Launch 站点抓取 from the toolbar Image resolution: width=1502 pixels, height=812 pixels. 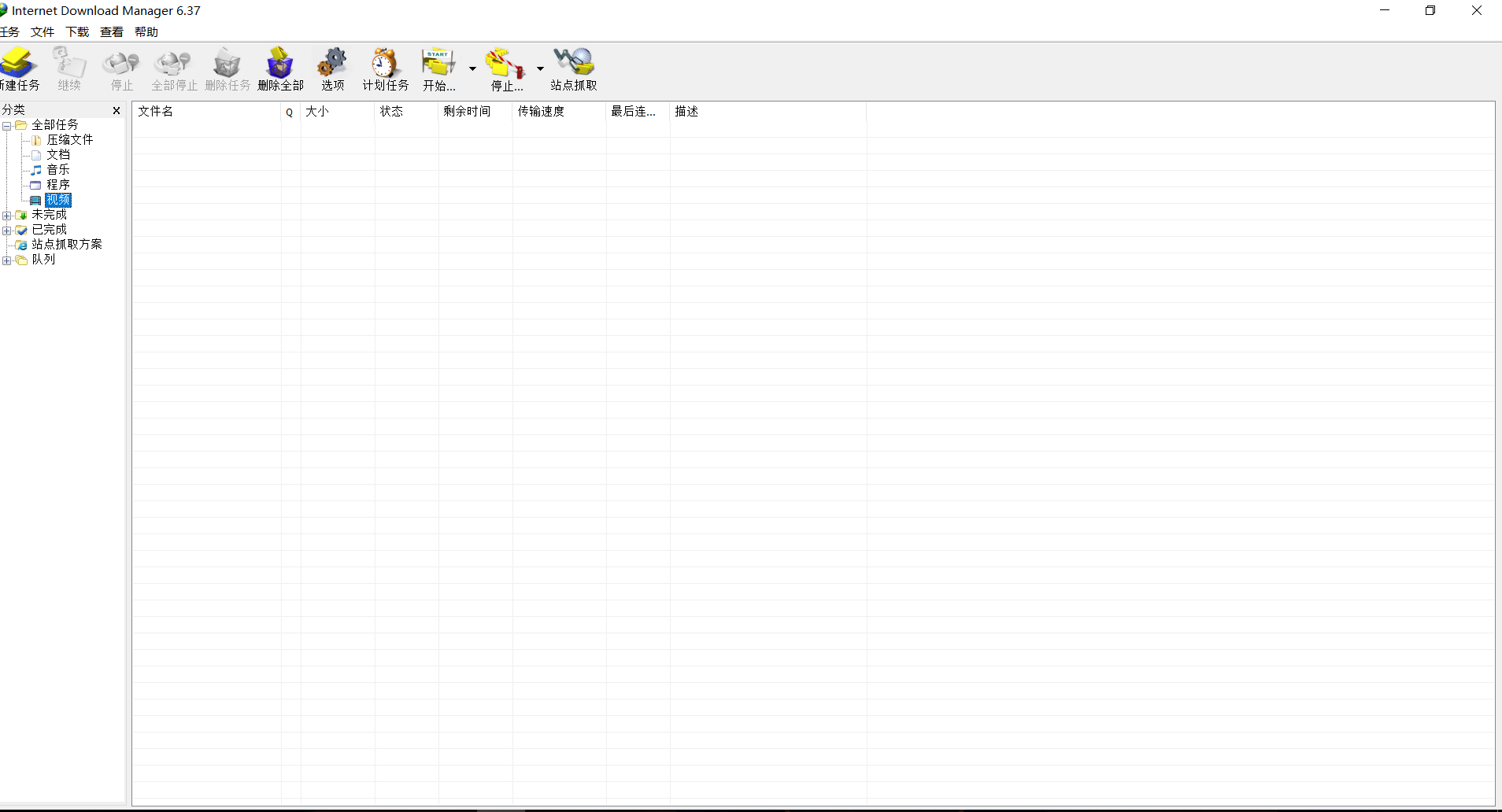[x=574, y=68]
